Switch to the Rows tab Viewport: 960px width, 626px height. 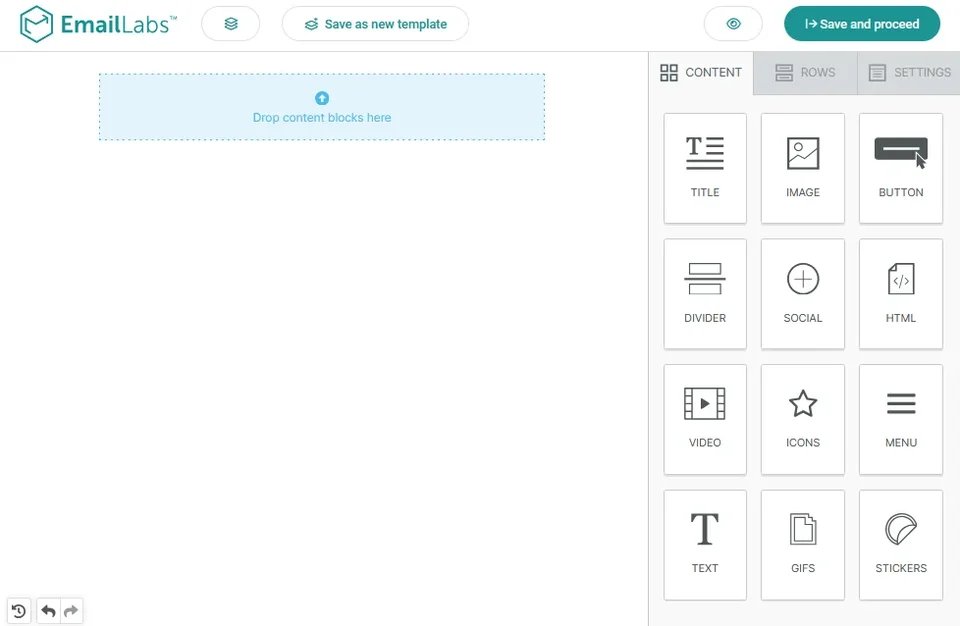805,73
